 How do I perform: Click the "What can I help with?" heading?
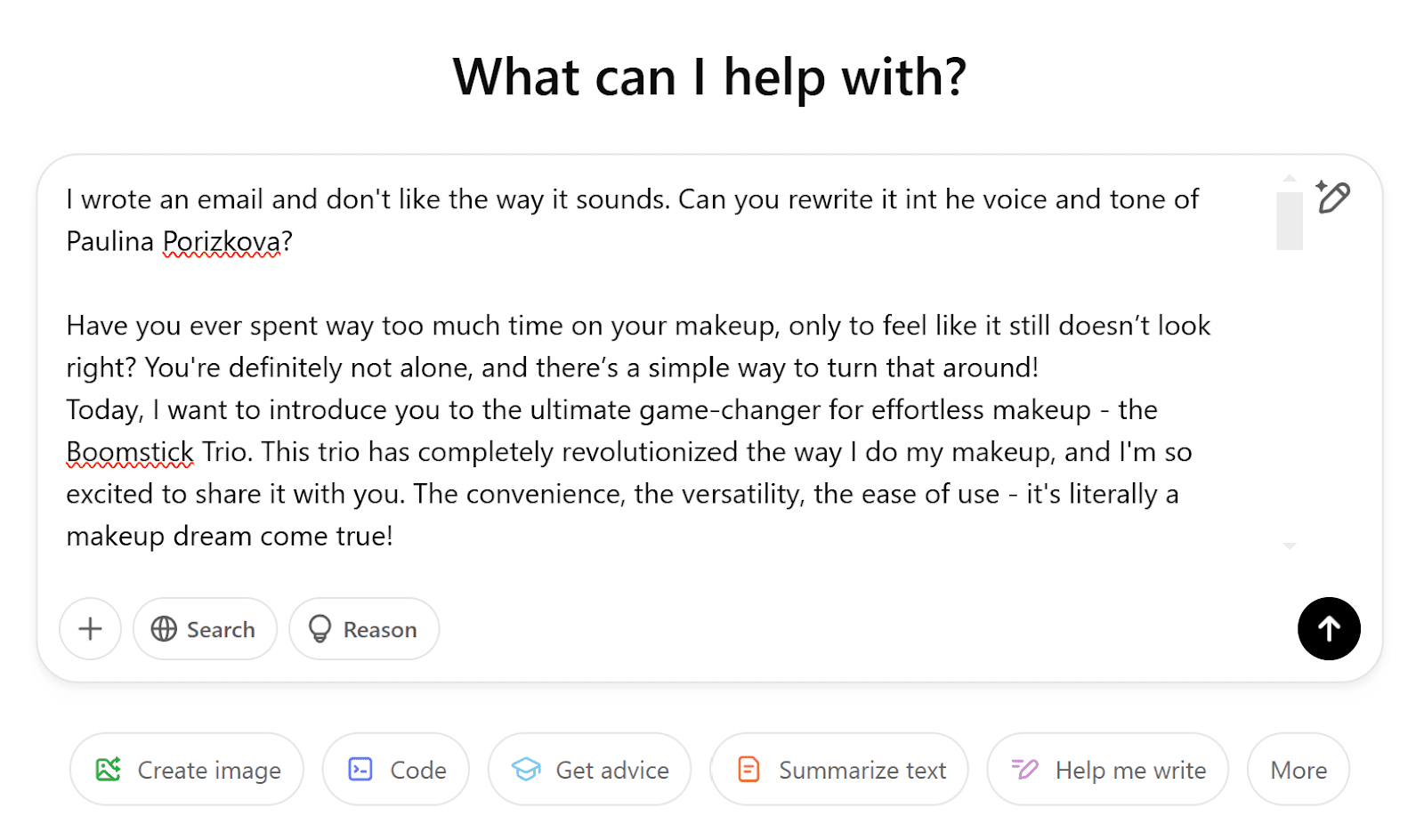click(709, 77)
